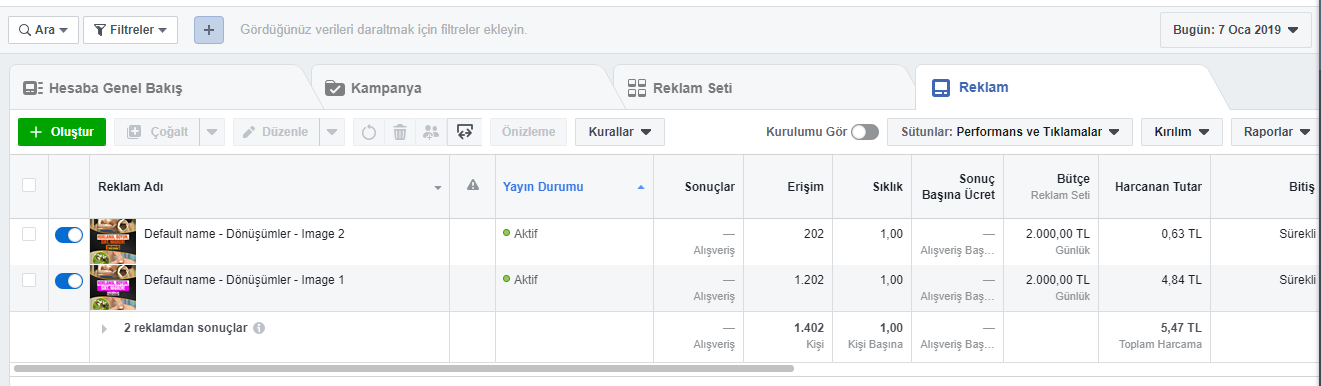
Task: Open Default name - Dönüşümler - Image 2
Action: click(x=244, y=234)
